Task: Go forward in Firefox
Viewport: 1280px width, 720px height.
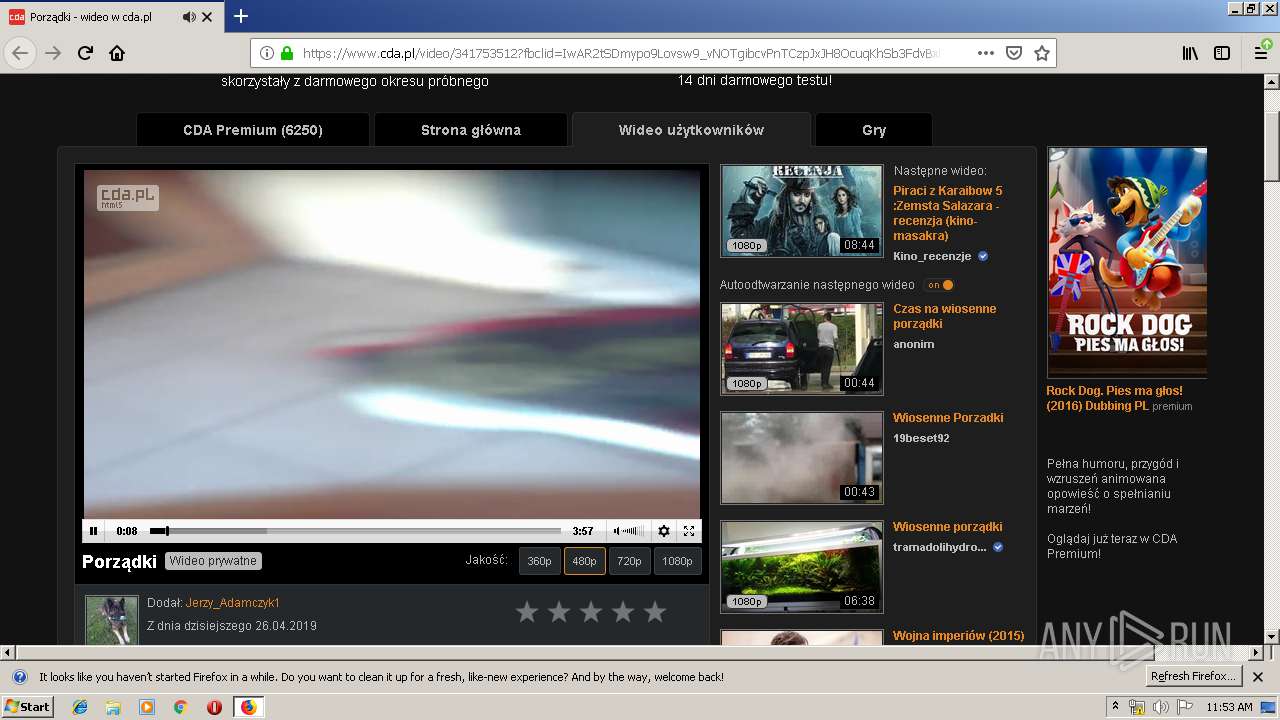Action: tap(53, 53)
